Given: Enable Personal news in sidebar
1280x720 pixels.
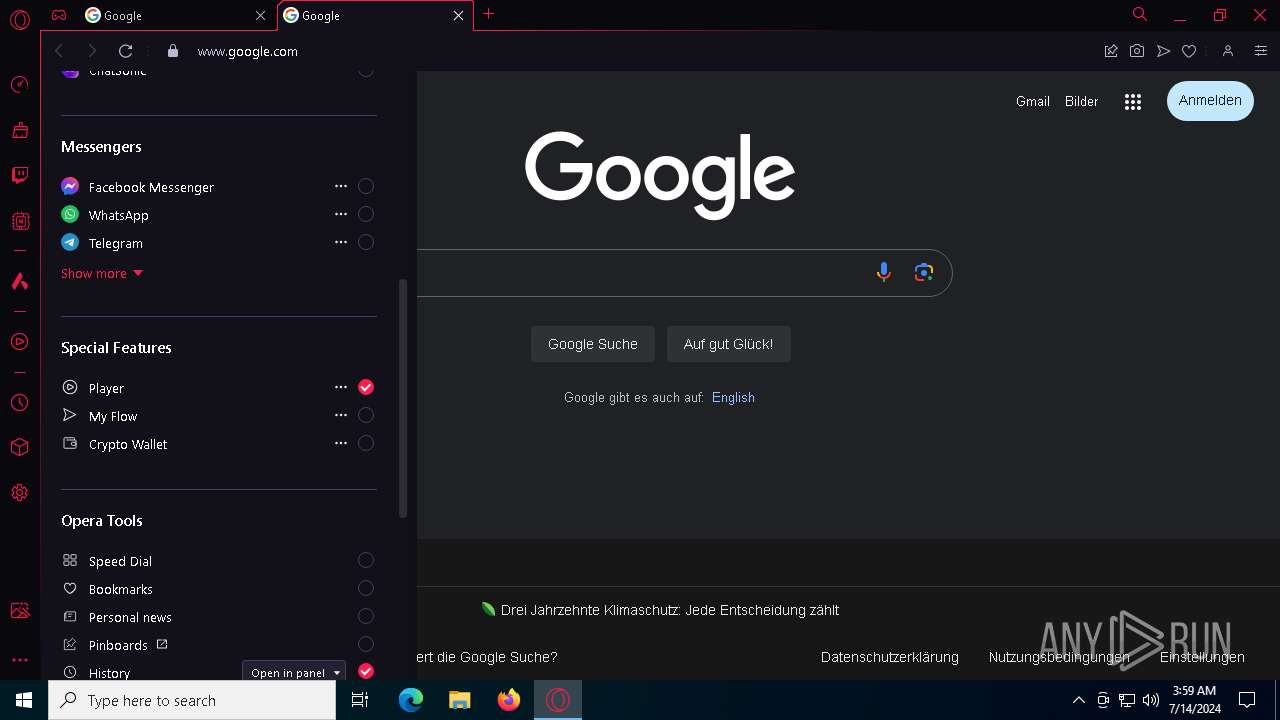Looking at the screenshot, I should click(366, 616).
